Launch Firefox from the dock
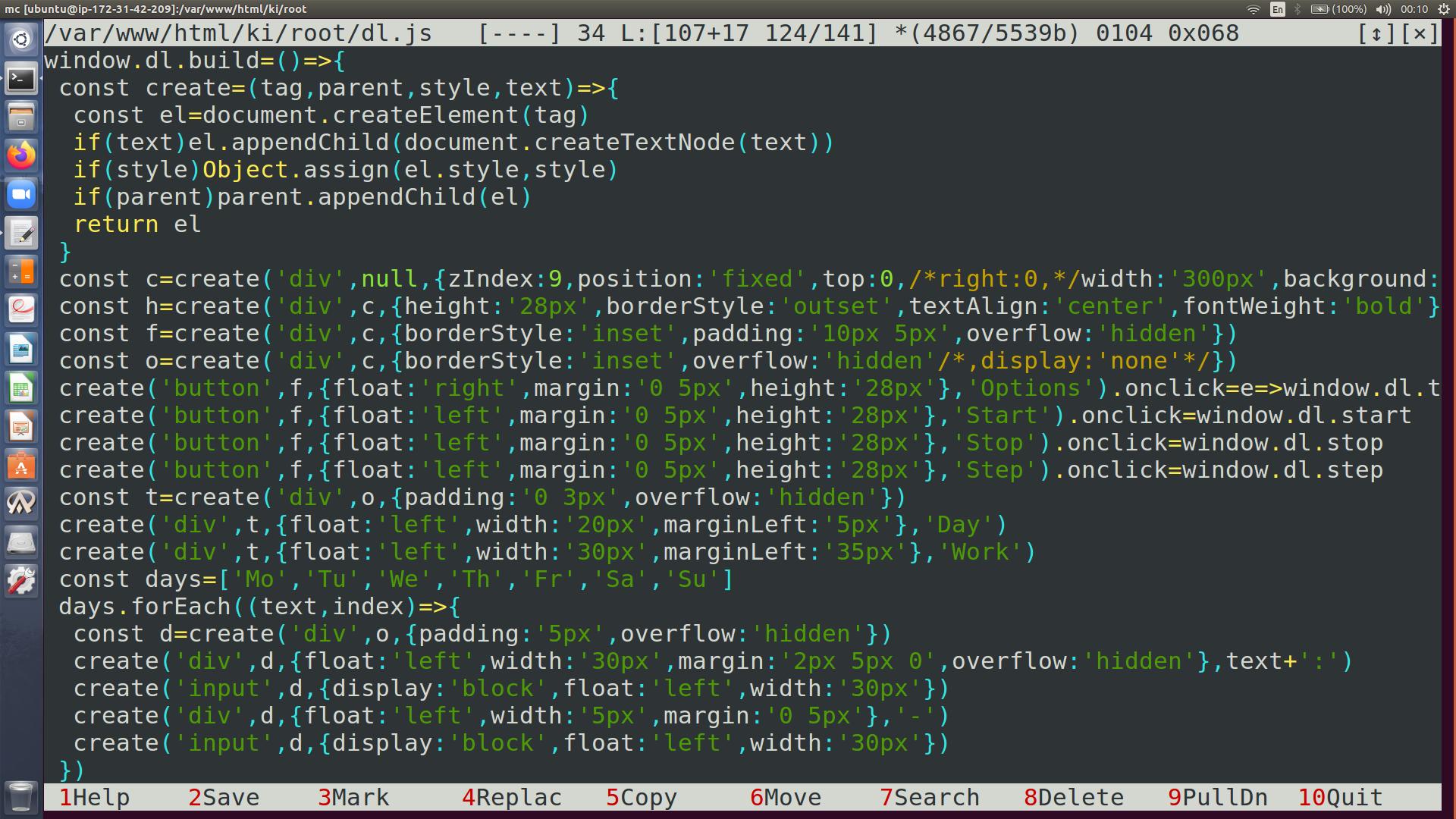Screen dimensions: 1456x819 tap(21, 155)
